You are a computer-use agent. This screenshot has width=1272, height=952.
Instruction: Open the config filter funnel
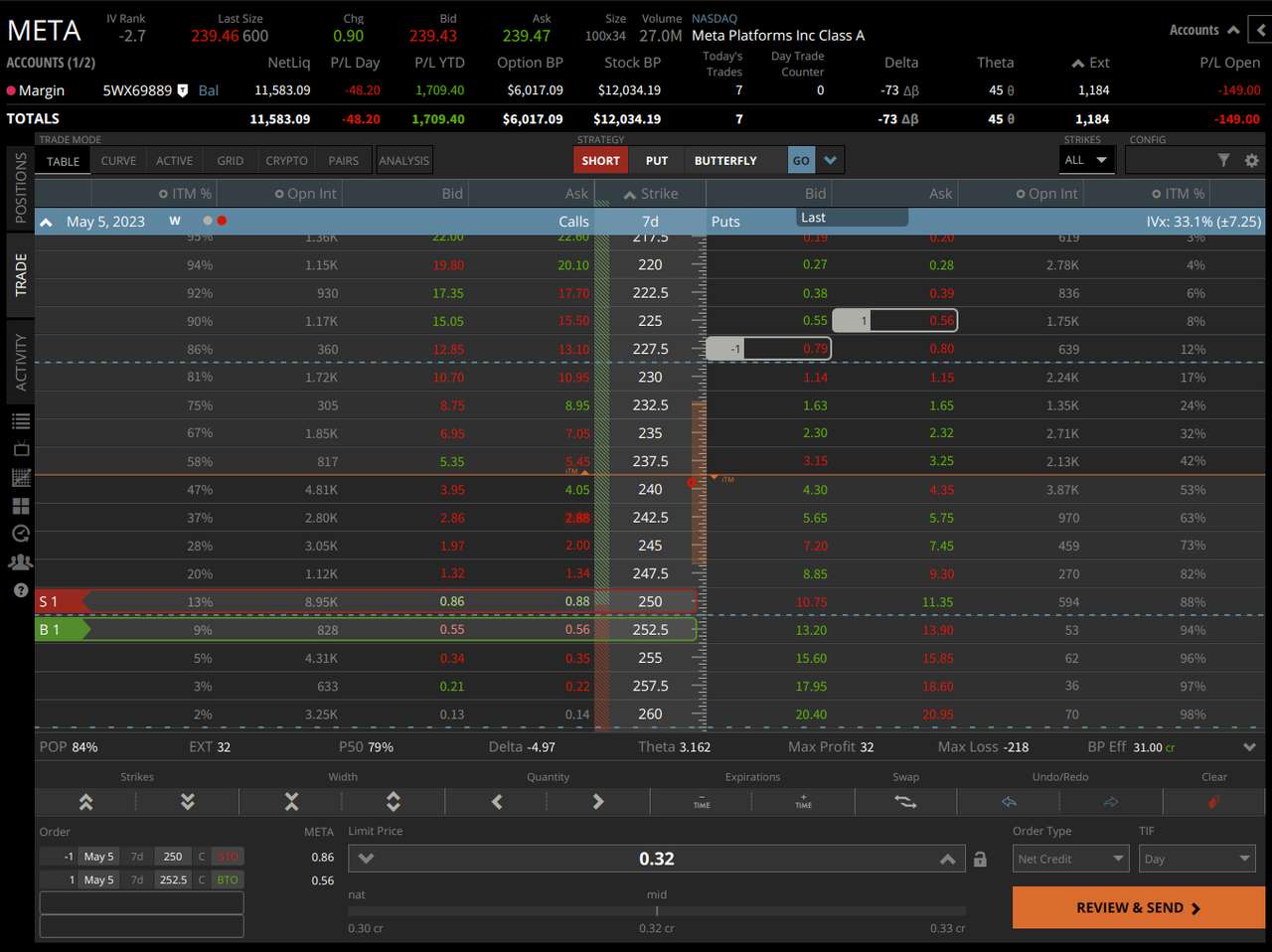pyautogui.click(x=1223, y=160)
